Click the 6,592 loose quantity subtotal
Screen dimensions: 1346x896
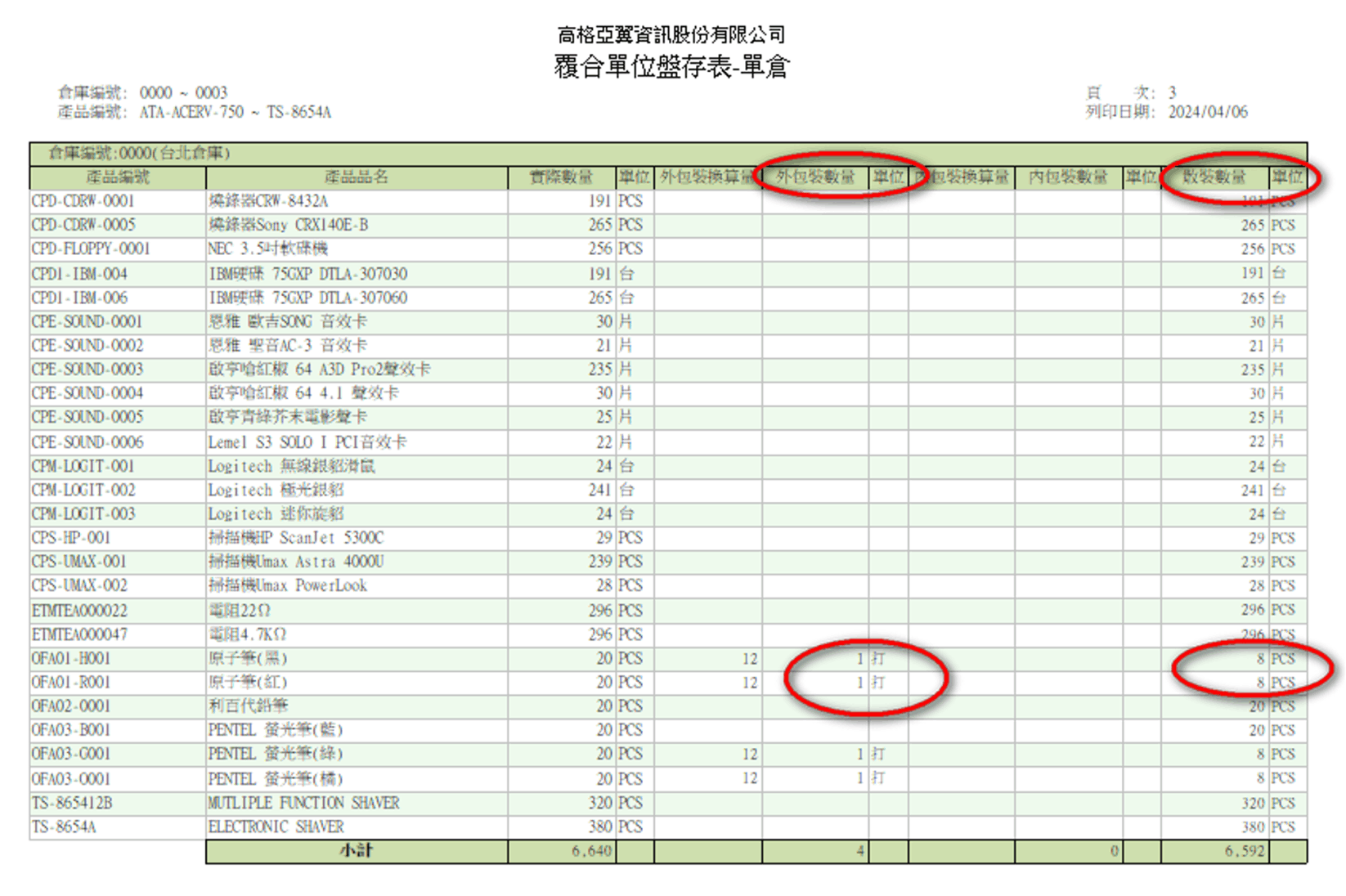pos(1244,851)
